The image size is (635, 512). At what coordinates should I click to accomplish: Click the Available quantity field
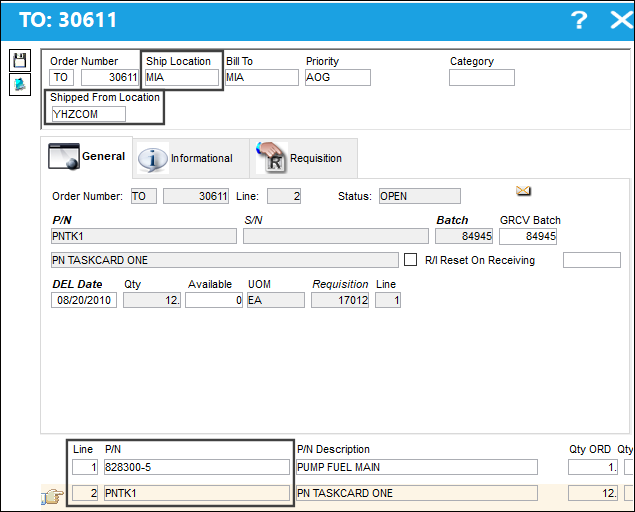point(214,300)
